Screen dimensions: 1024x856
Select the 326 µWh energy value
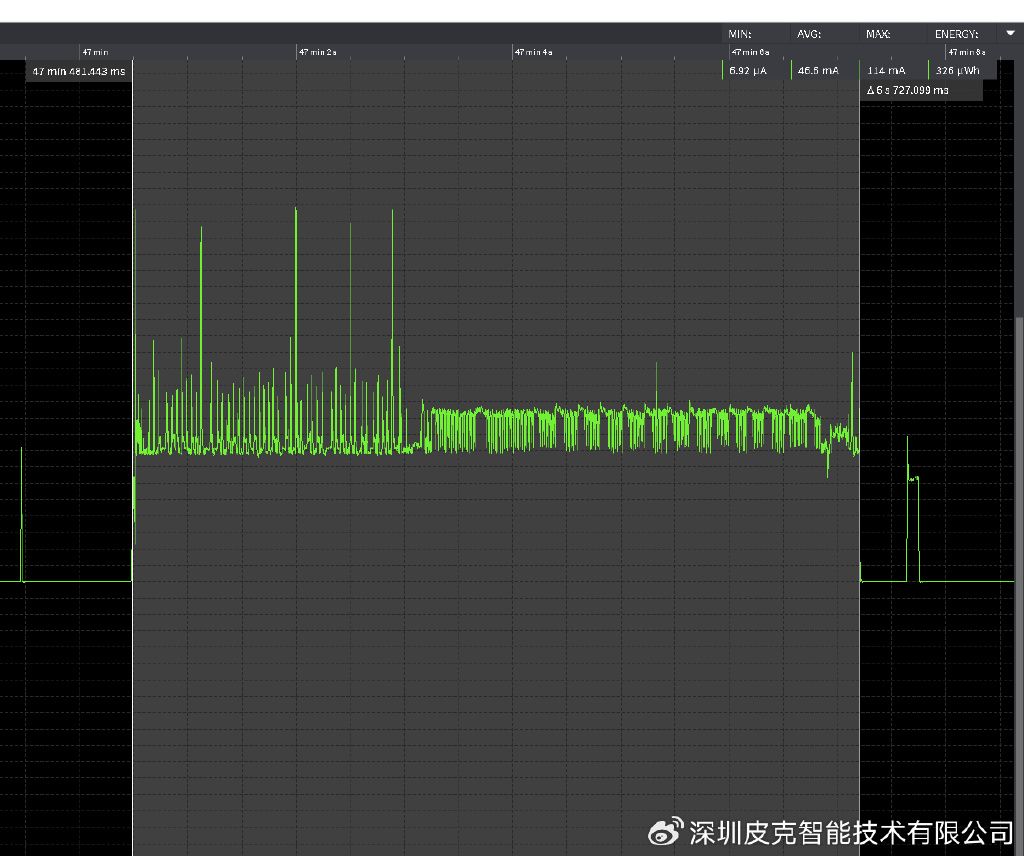click(x=957, y=71)
